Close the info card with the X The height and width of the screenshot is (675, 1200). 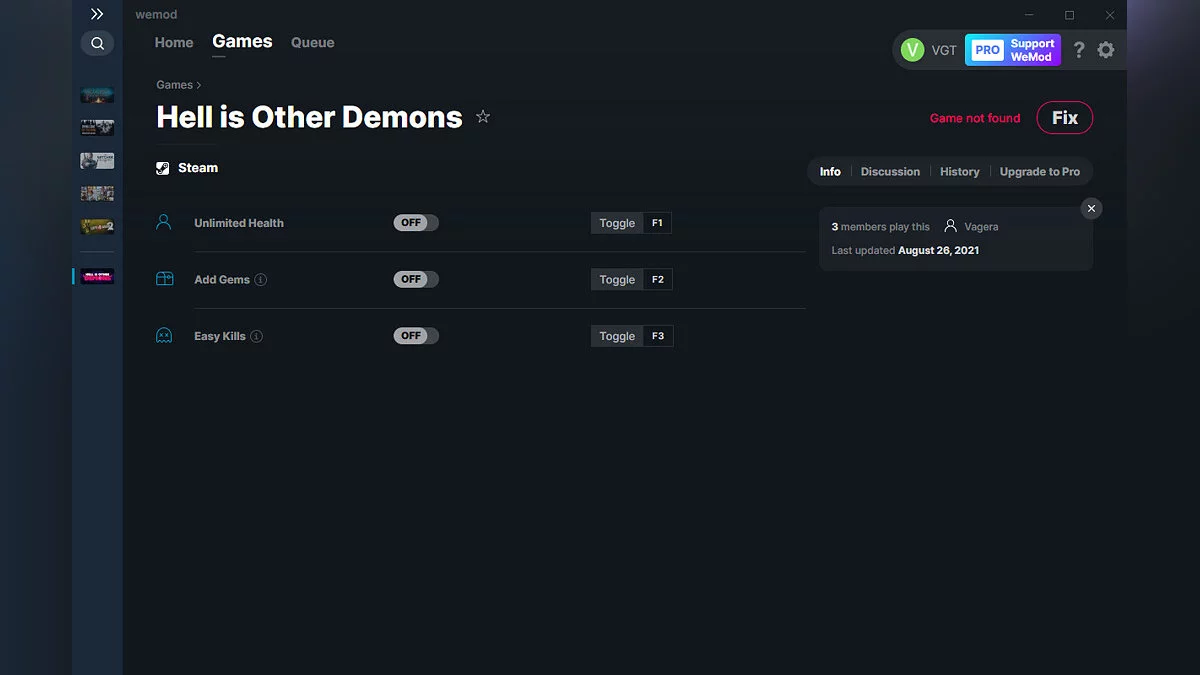coord(1092,208)
